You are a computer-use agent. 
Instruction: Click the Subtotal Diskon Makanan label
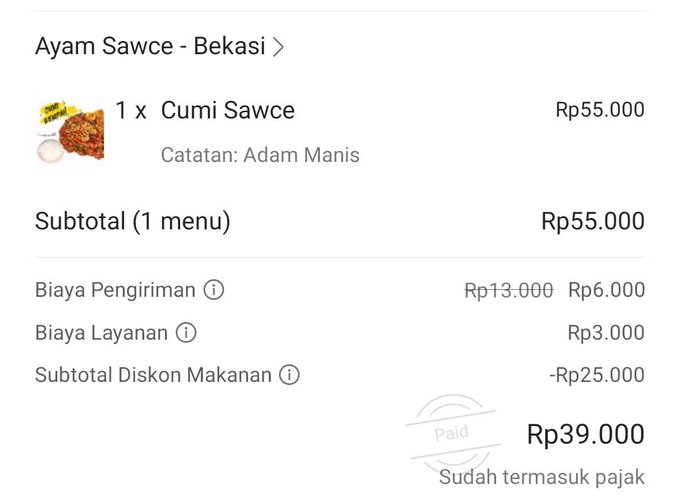tap(153, 376)
